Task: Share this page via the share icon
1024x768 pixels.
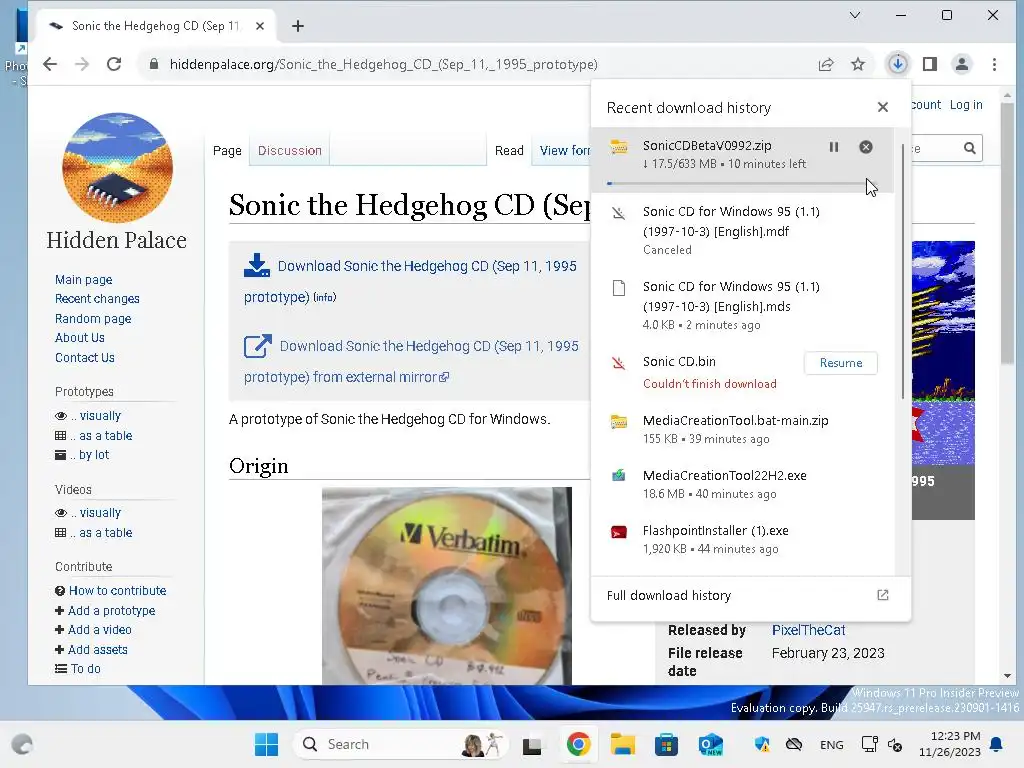Action: pyautogui.click(x=826, y=64)
